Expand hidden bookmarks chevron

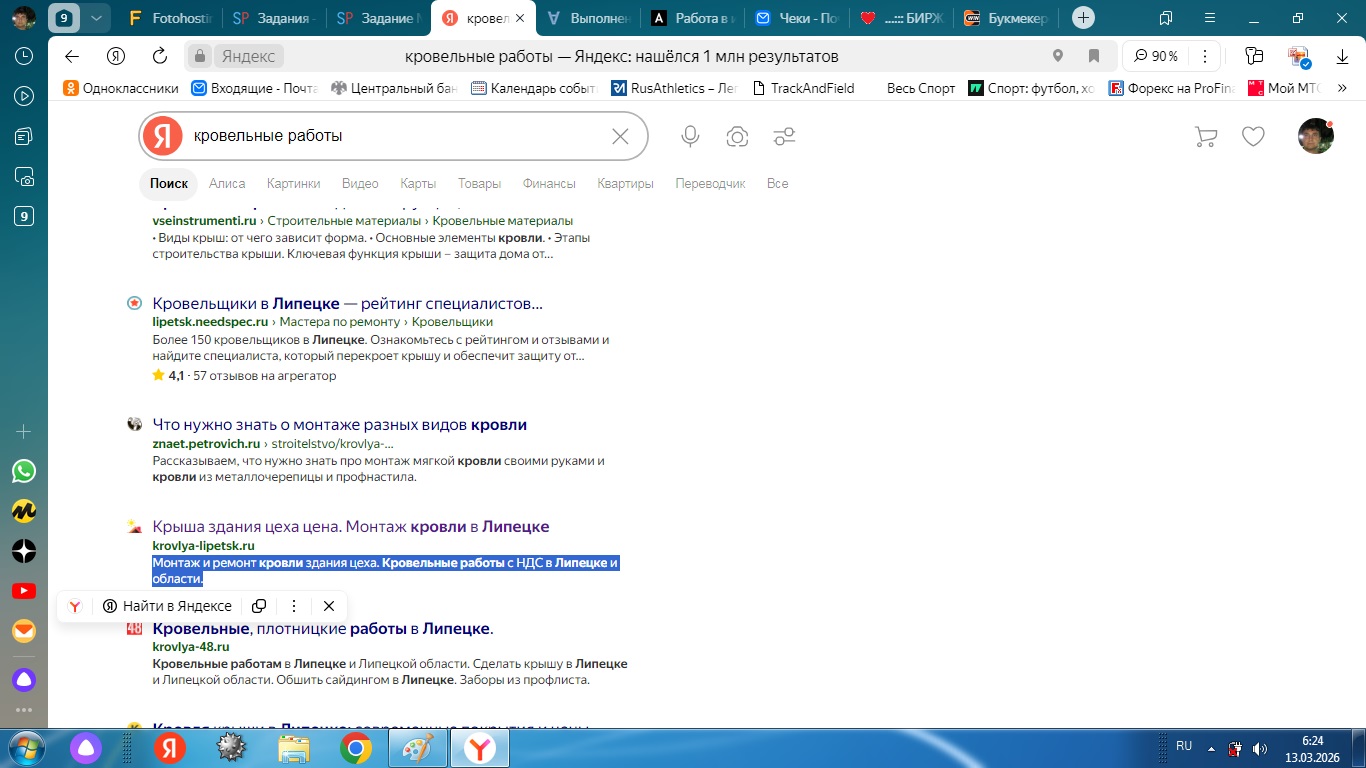[1342, 88]
